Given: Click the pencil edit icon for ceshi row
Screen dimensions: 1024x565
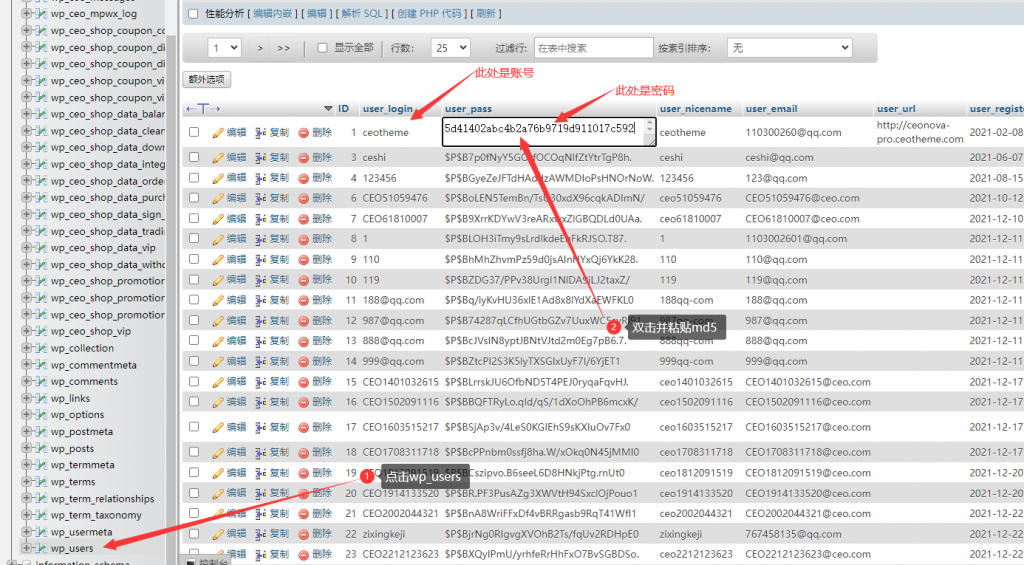Looking at the screenshot, I should [x=218, y=158].
